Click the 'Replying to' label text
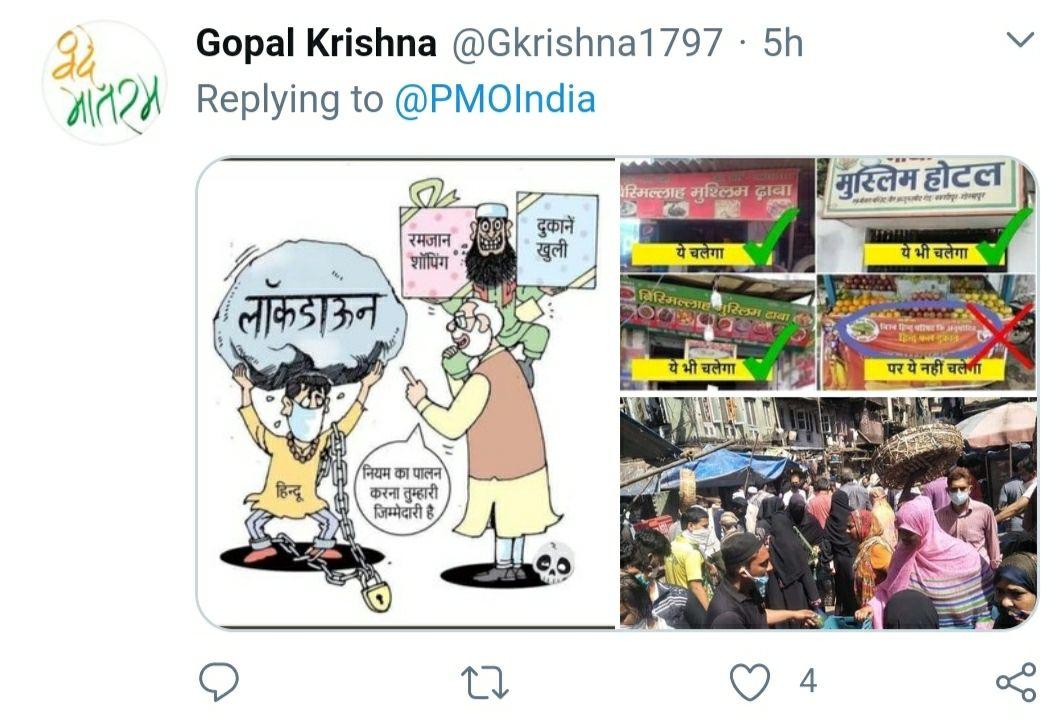The image size is (1056, 727). click(x=290, y=100)
